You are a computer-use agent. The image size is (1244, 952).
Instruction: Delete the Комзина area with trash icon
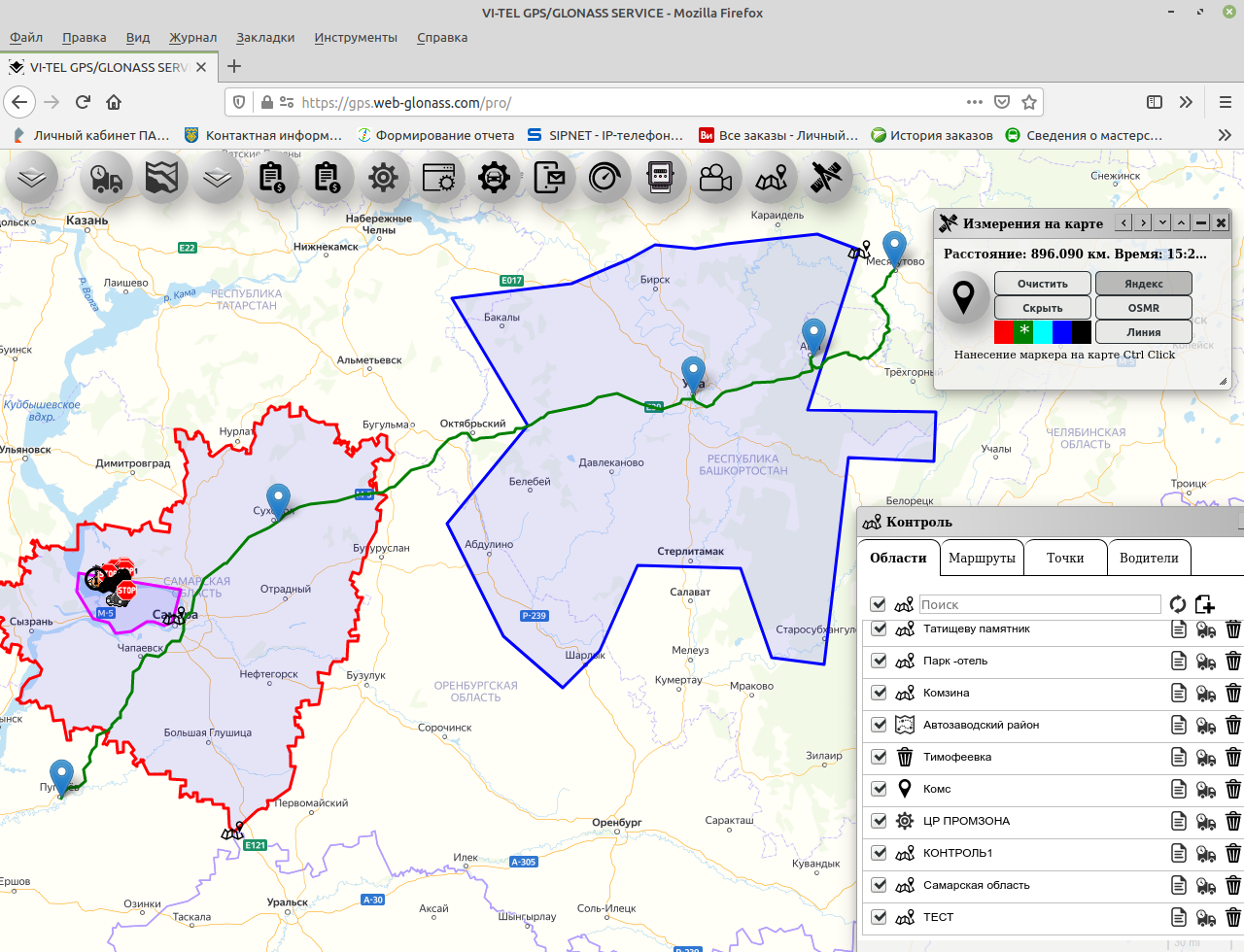click(1232, 693)
